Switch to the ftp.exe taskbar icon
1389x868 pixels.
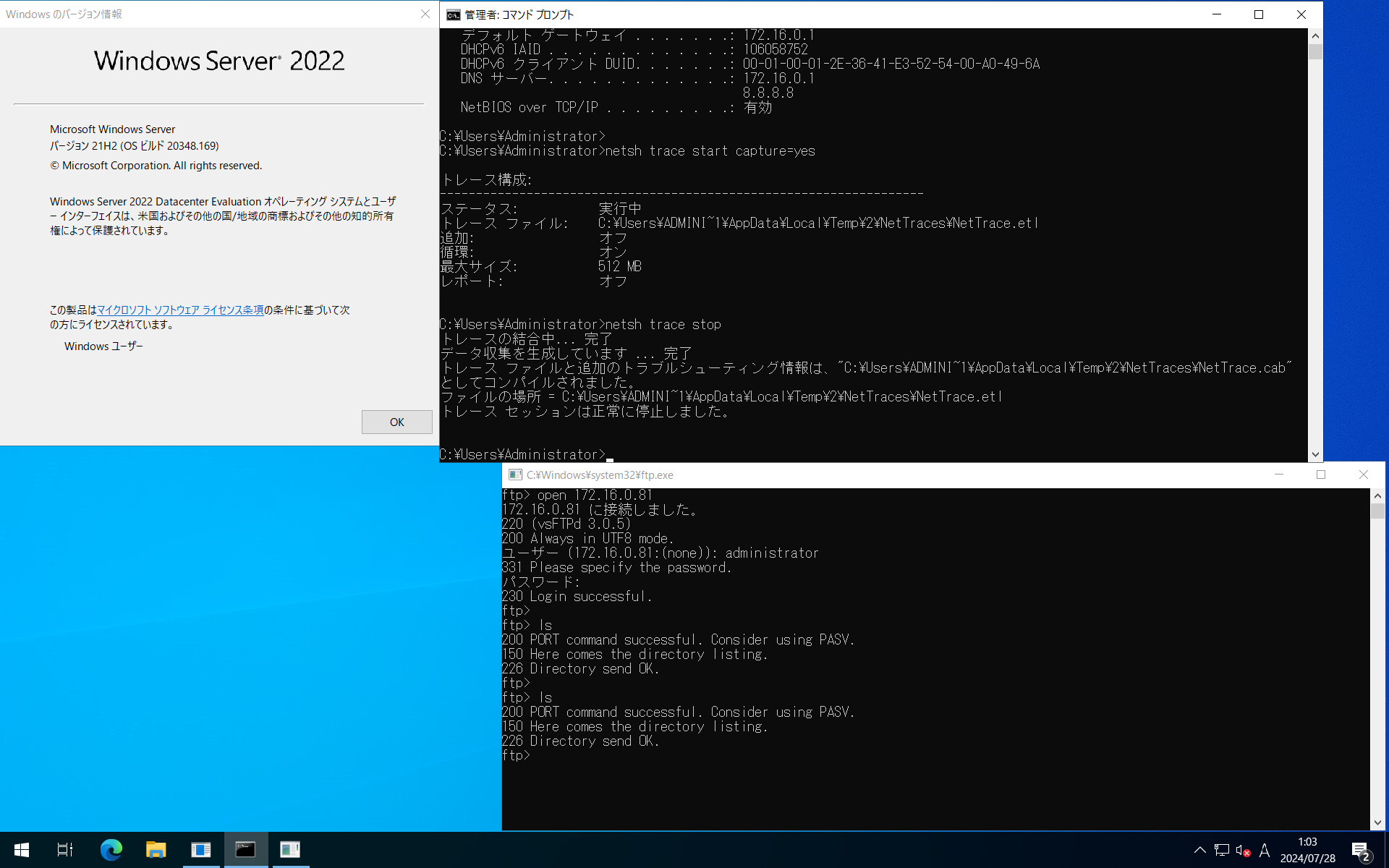[x=290, y=850]
